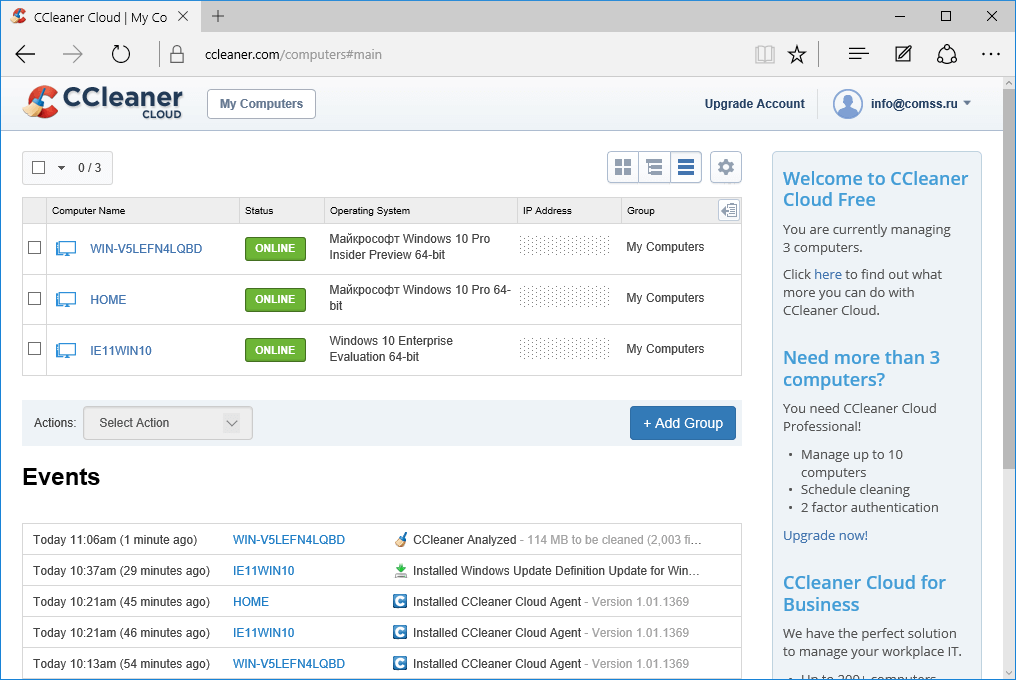
Task: Switch to group tree view
Action: [654, 167]
